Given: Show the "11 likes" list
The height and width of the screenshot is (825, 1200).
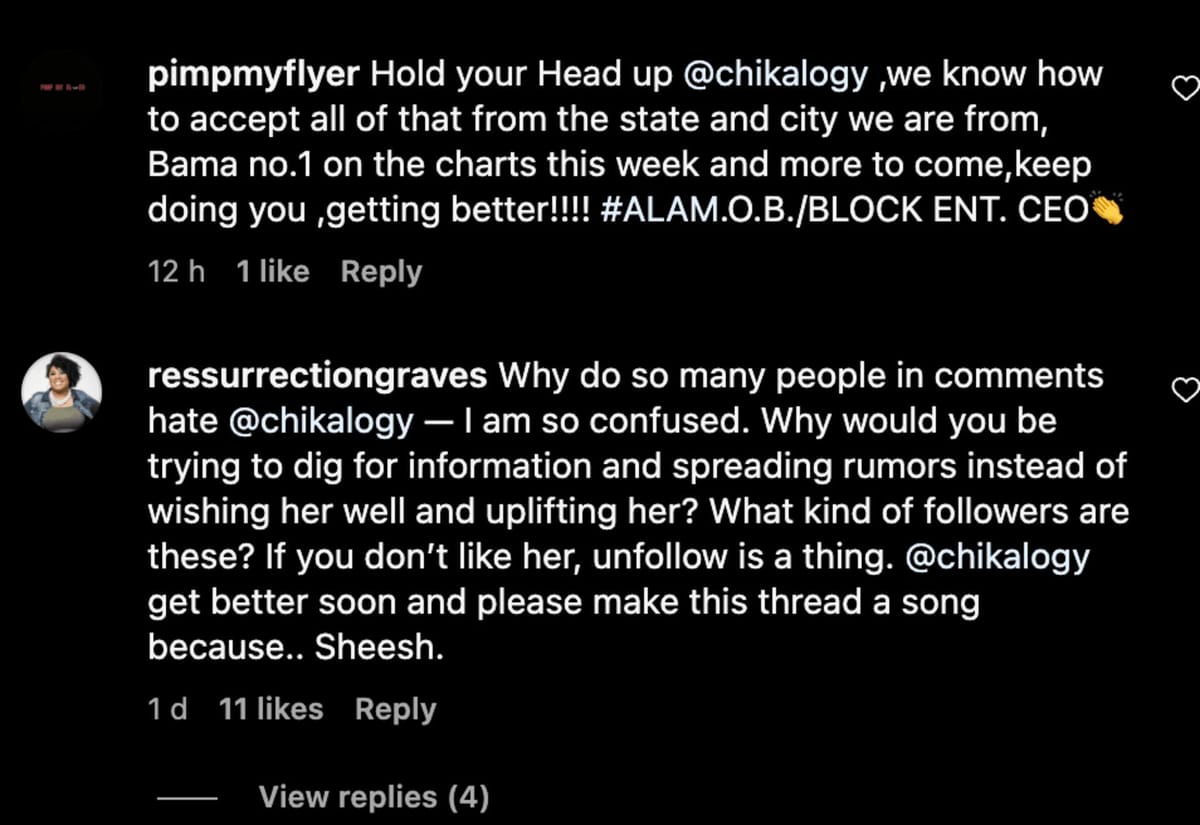Looking at the screenshot, I should [271, 709].
